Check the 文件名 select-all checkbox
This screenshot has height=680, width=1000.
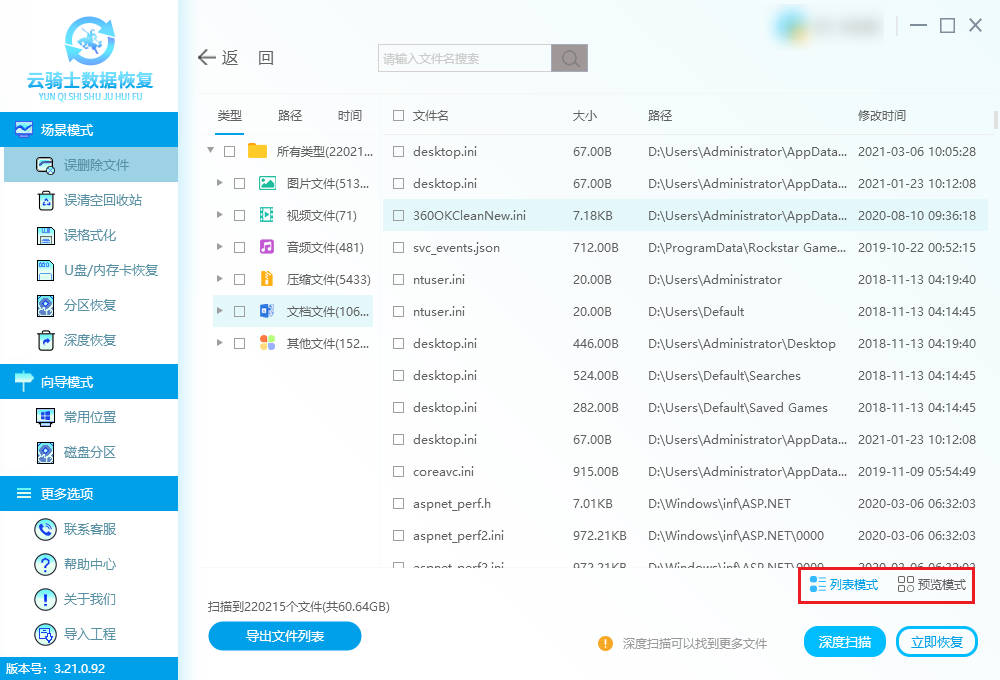(399, 115)
